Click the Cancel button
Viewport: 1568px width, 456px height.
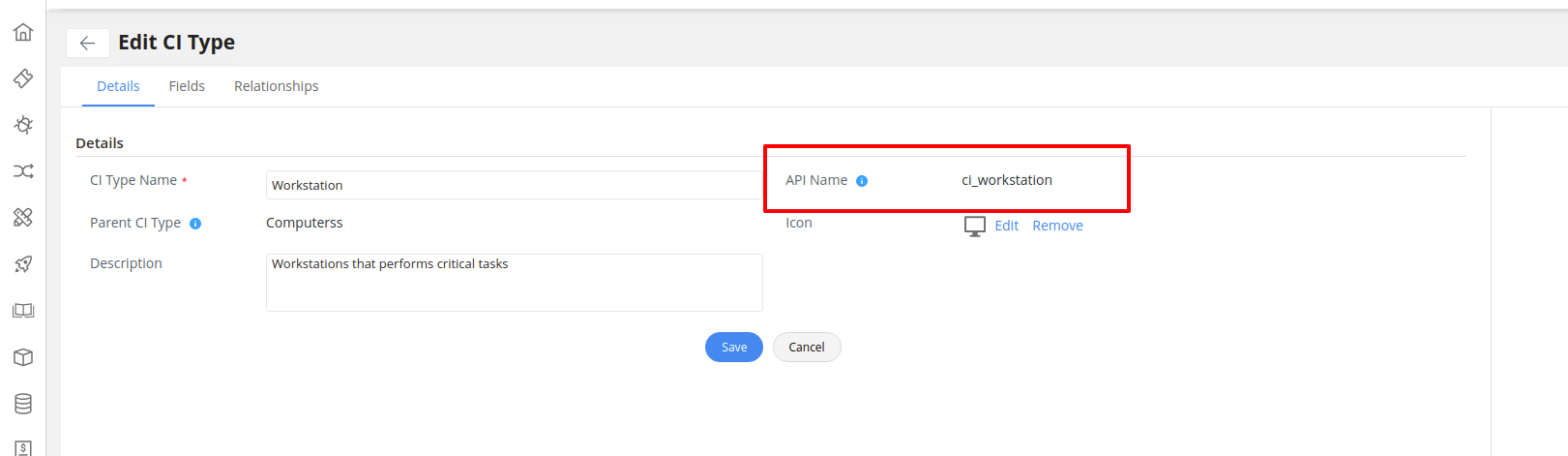coord(806,348)
